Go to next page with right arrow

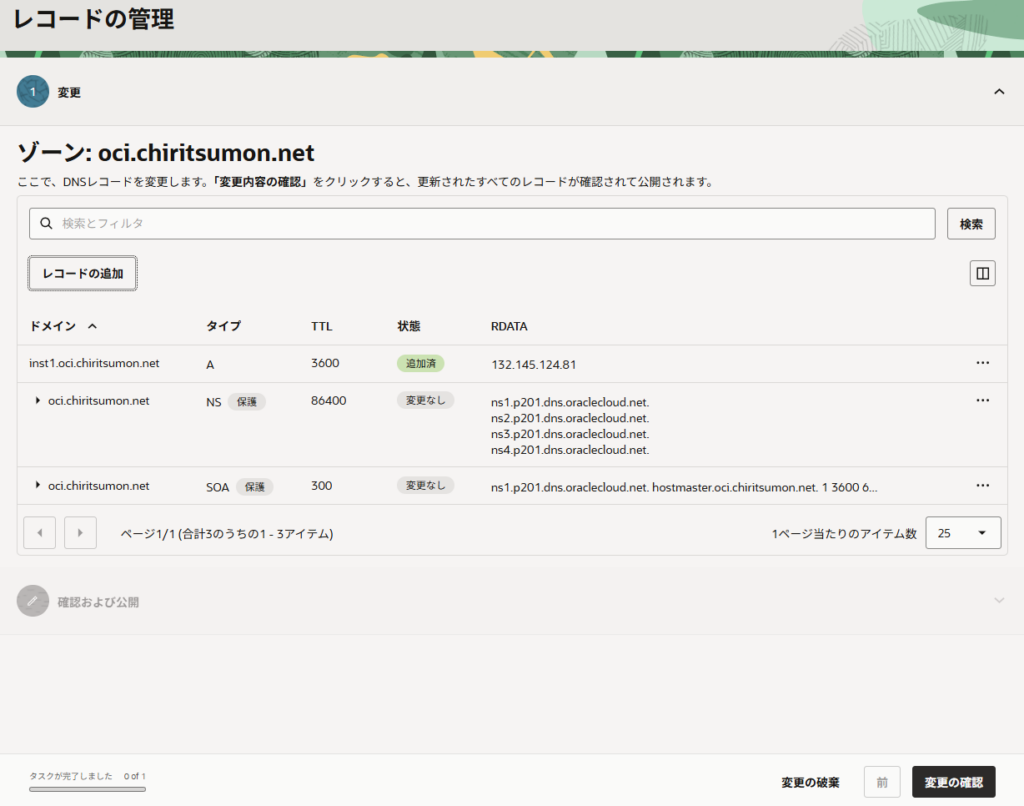80,533
